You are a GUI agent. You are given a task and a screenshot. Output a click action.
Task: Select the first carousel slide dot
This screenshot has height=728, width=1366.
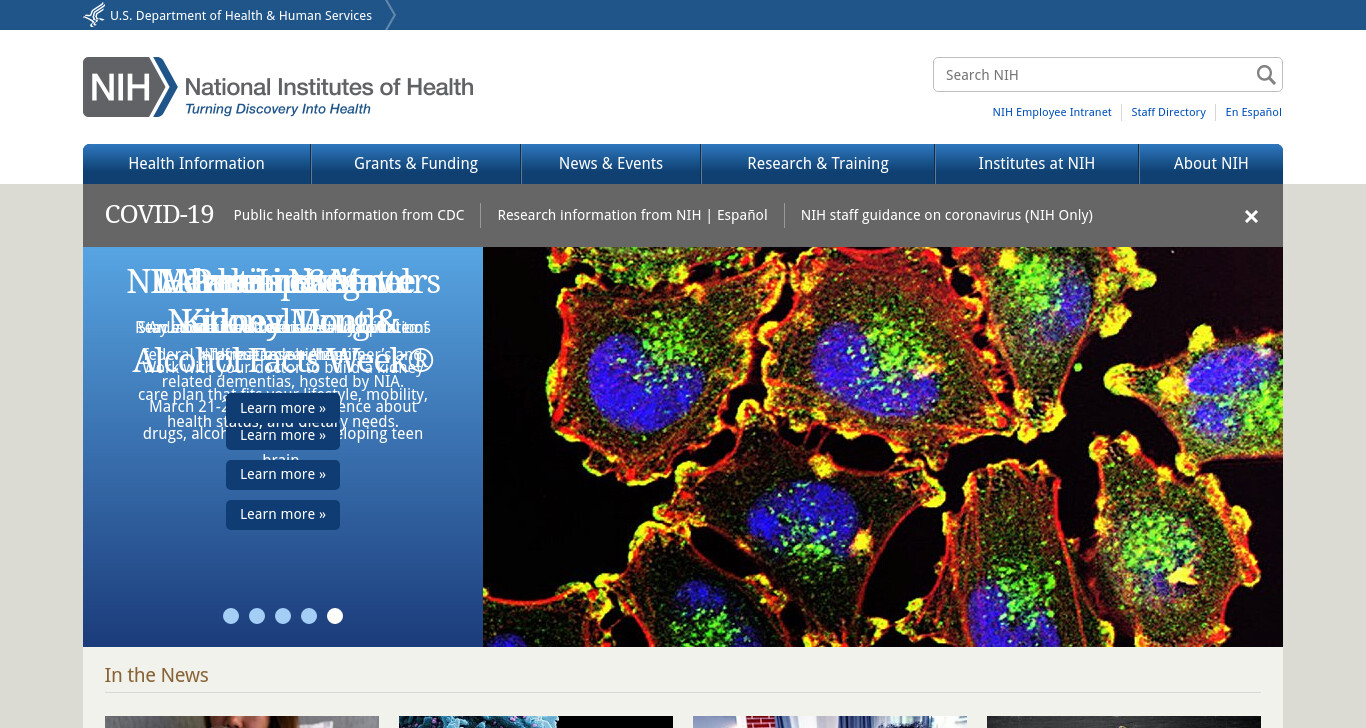231,616
